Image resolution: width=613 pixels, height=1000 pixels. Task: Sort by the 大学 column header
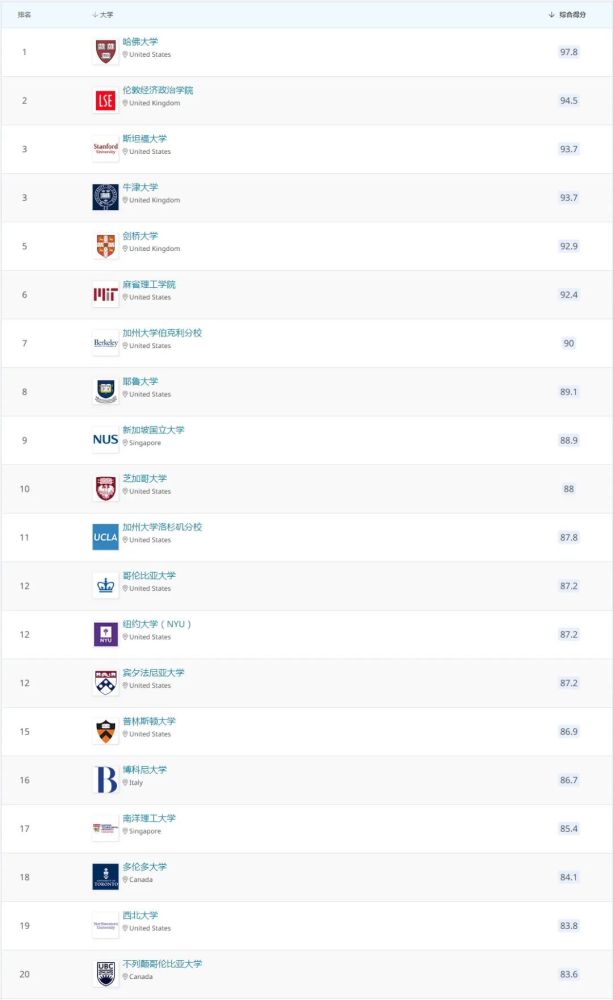(103, 15)
